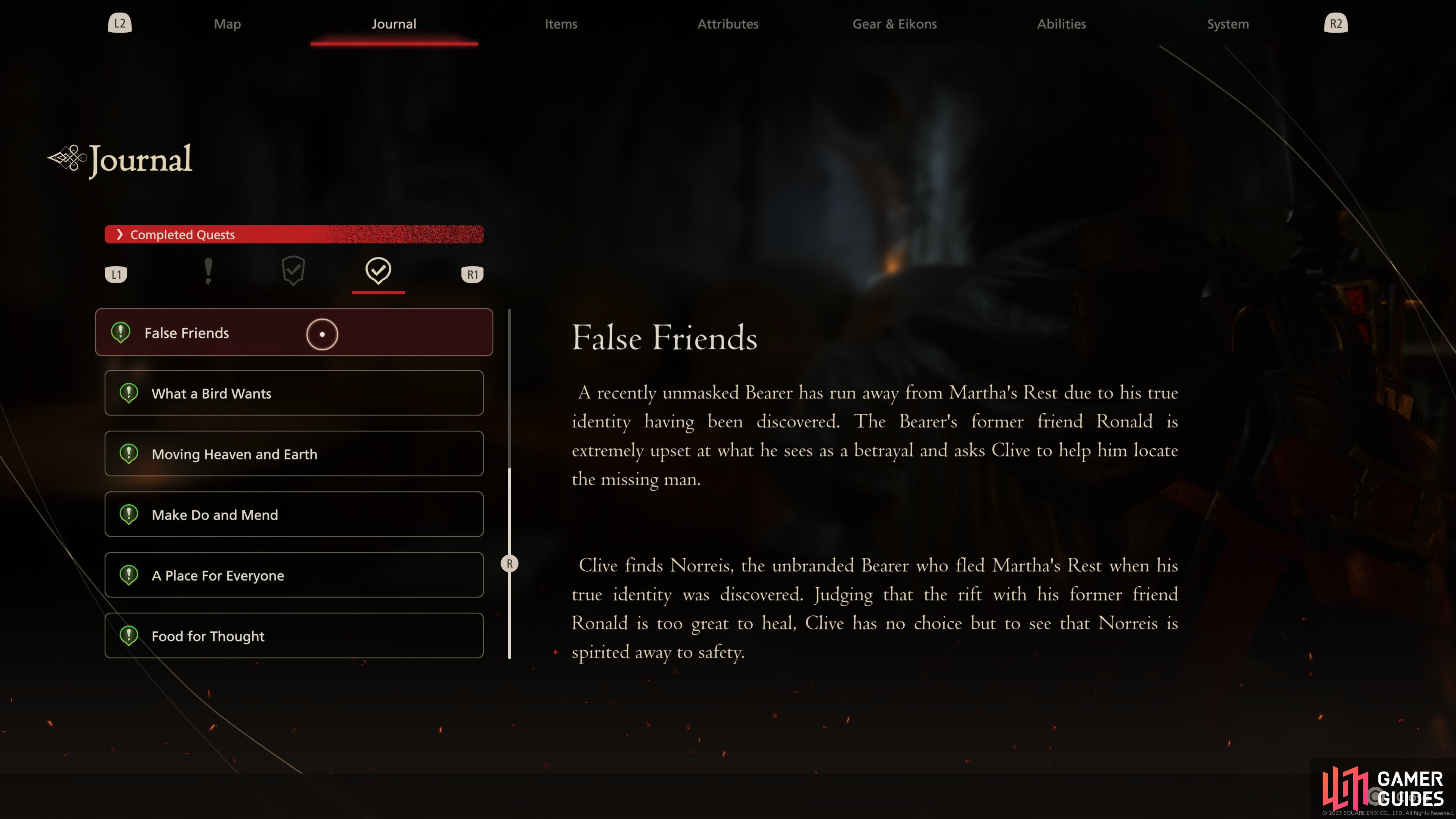Select the What a Bird Wants quest
This screenshot has width=1456, height=819.
pyautogui.click(x=294, y=393)
